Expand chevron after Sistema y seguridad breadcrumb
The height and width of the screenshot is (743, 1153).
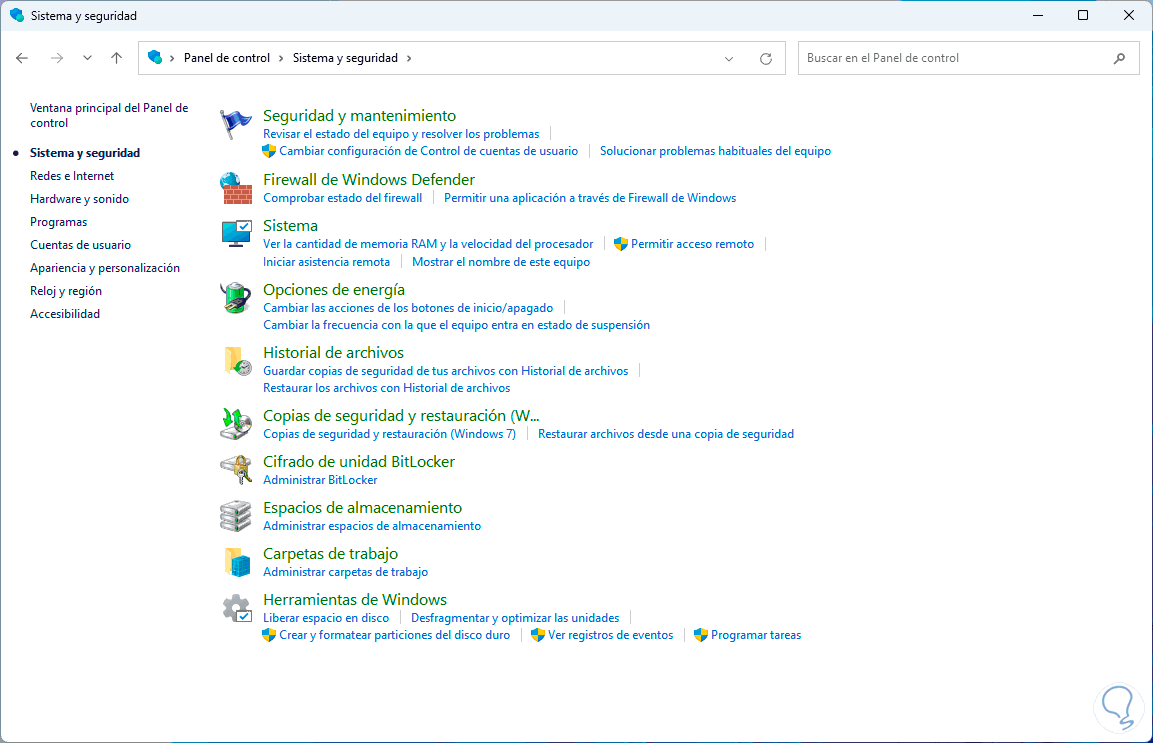(409, 58)
